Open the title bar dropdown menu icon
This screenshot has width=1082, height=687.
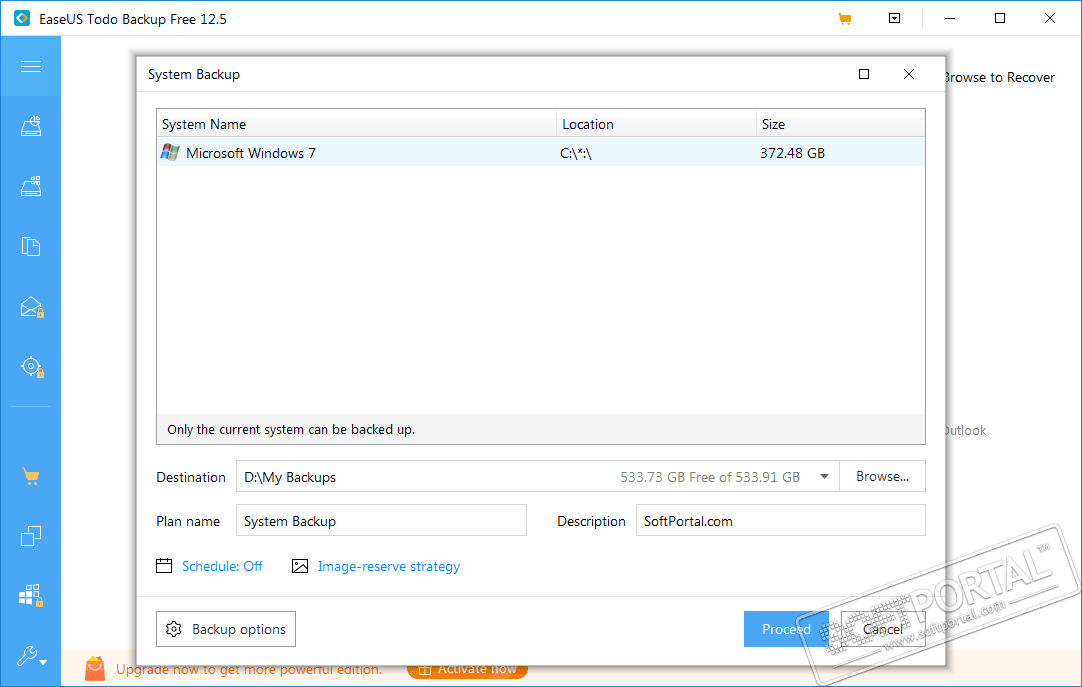click(x=894, y=19)
